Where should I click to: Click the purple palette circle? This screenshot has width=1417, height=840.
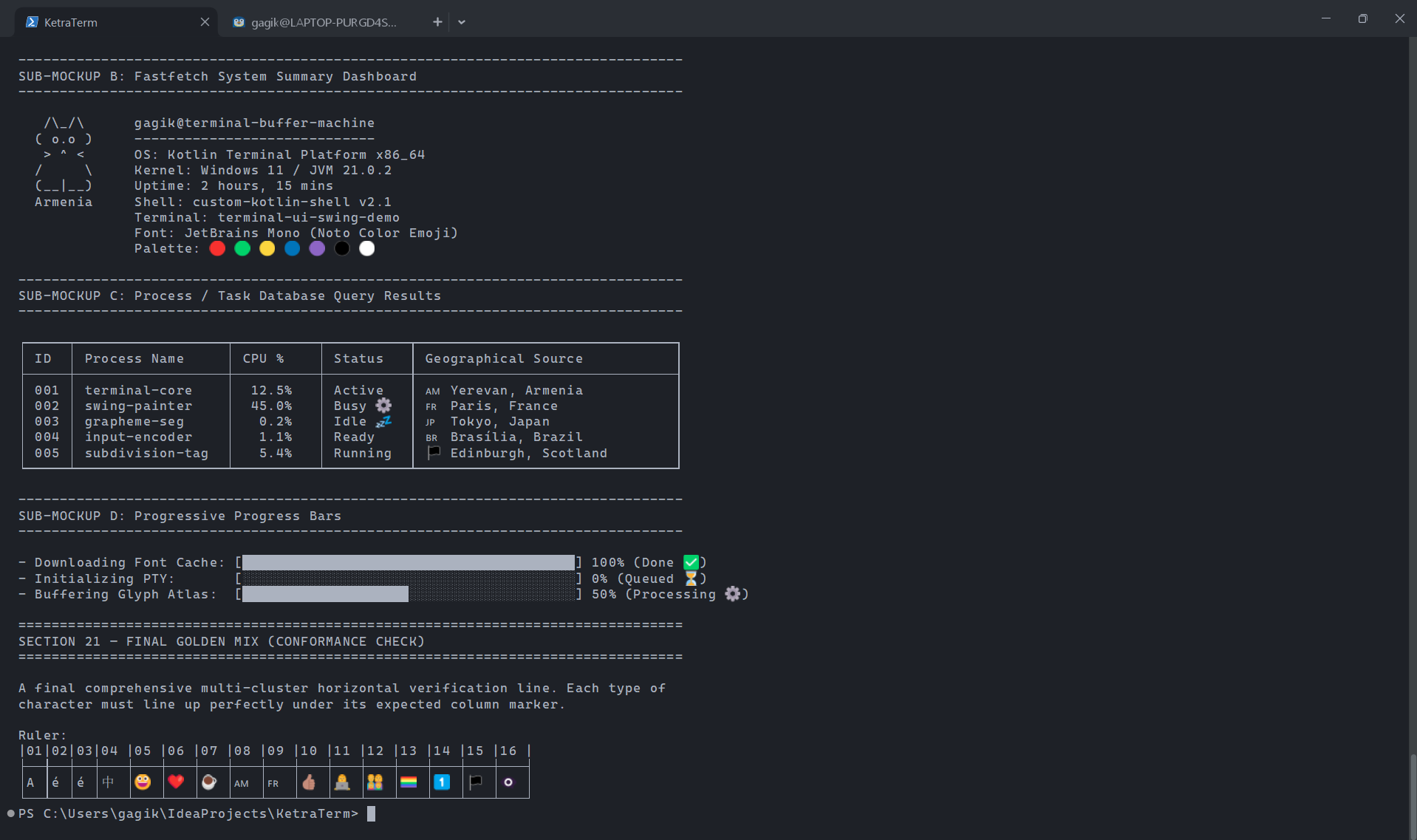[317, 249]
